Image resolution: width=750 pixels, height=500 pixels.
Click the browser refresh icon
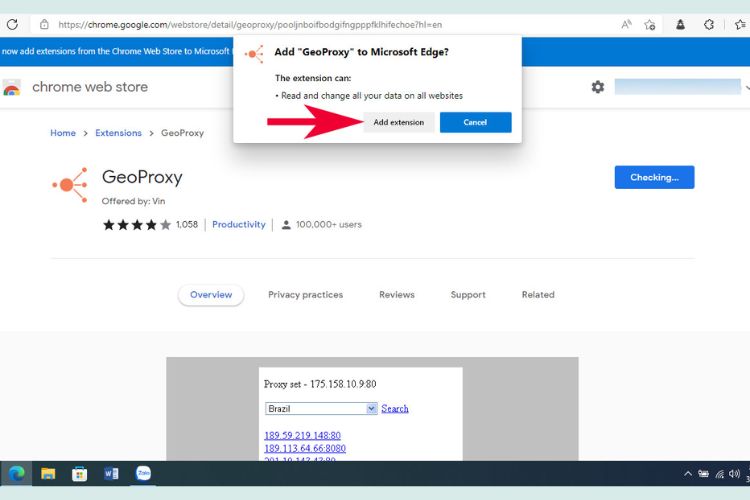(12, 24)
